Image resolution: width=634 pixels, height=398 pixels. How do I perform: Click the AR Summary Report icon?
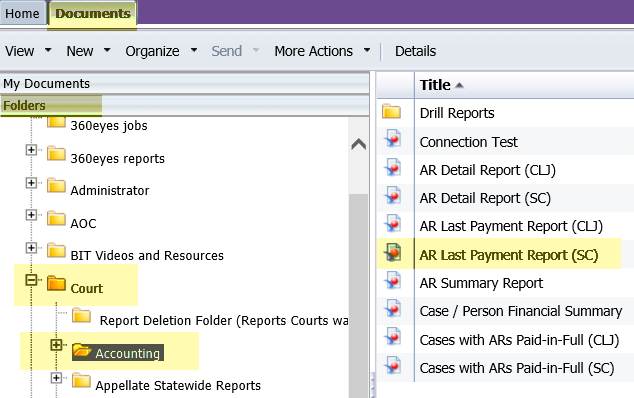[393, 280]
